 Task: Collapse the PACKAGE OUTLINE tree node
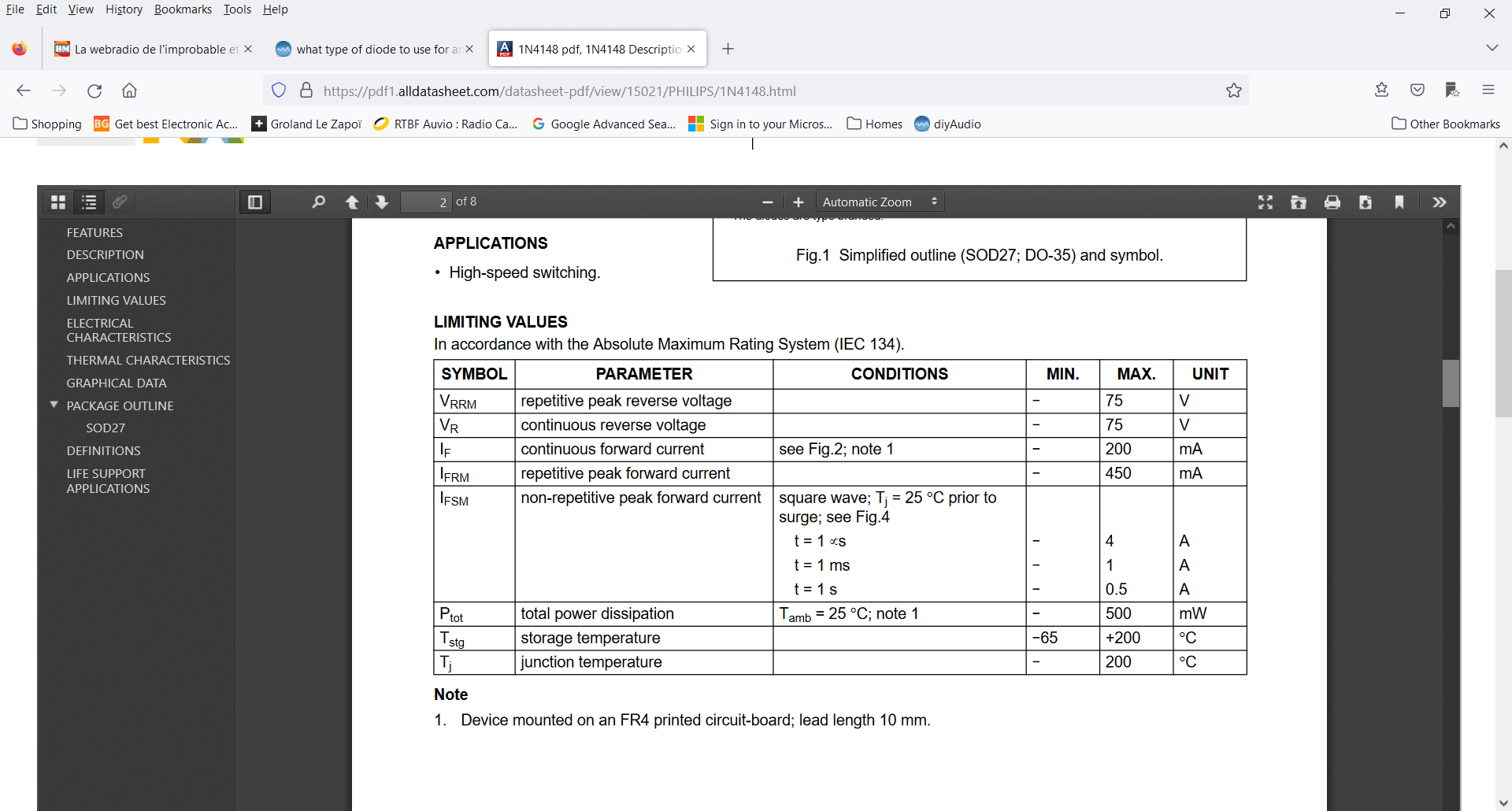54,405
